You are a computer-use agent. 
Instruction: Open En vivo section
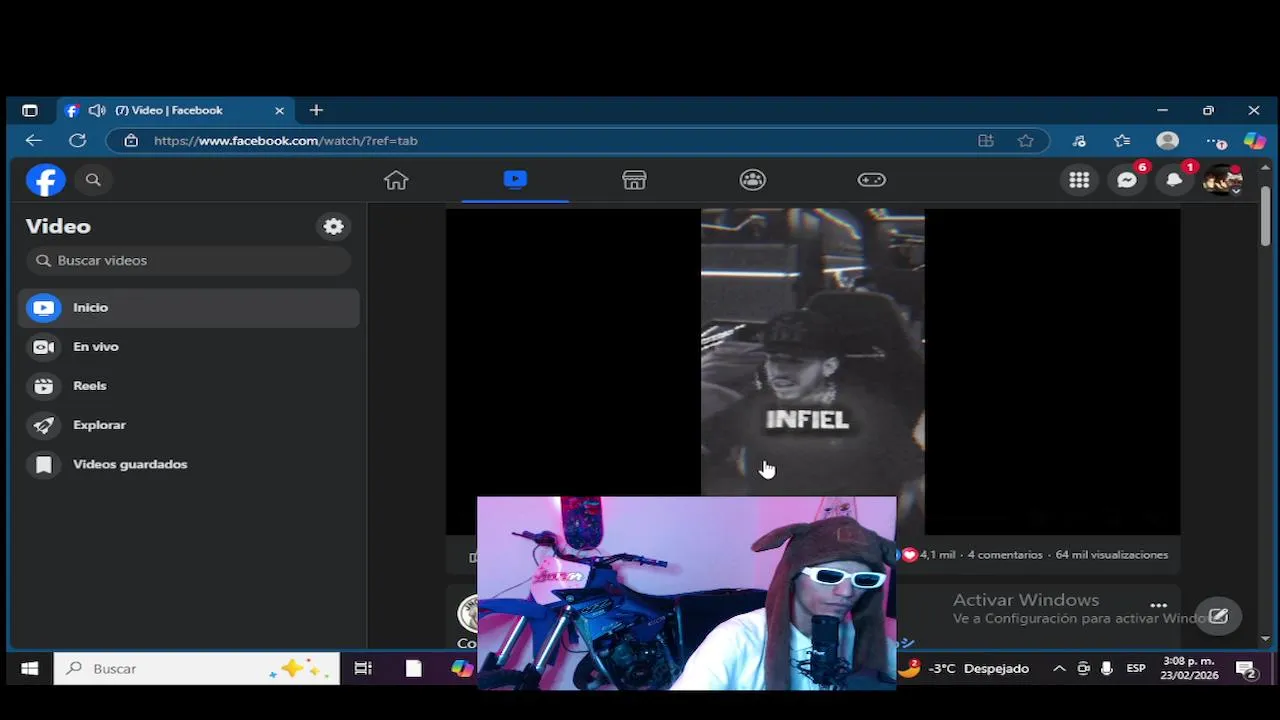[188, 346]
